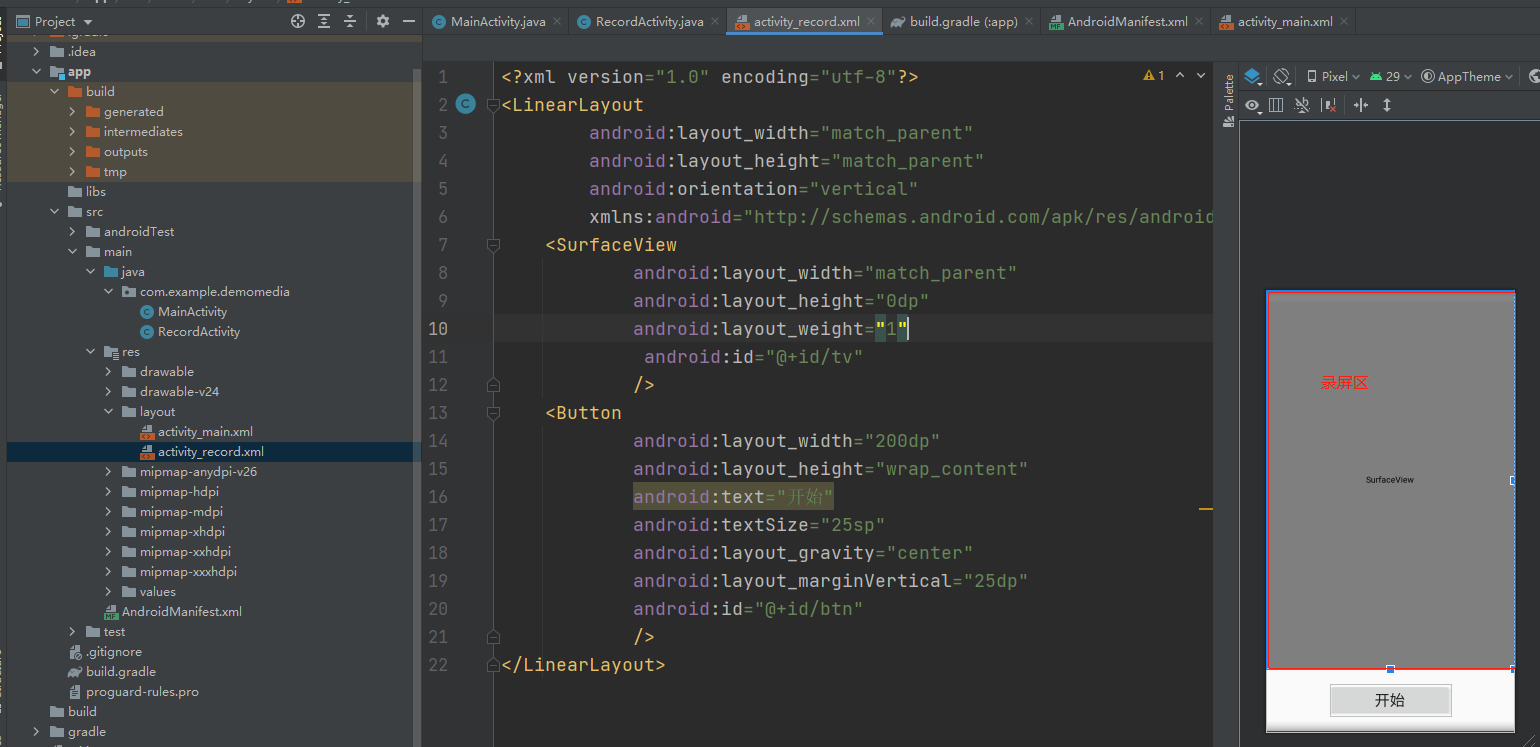
Task: Click Collapse All icon in Project panel
Action: [x=350, y=21]
